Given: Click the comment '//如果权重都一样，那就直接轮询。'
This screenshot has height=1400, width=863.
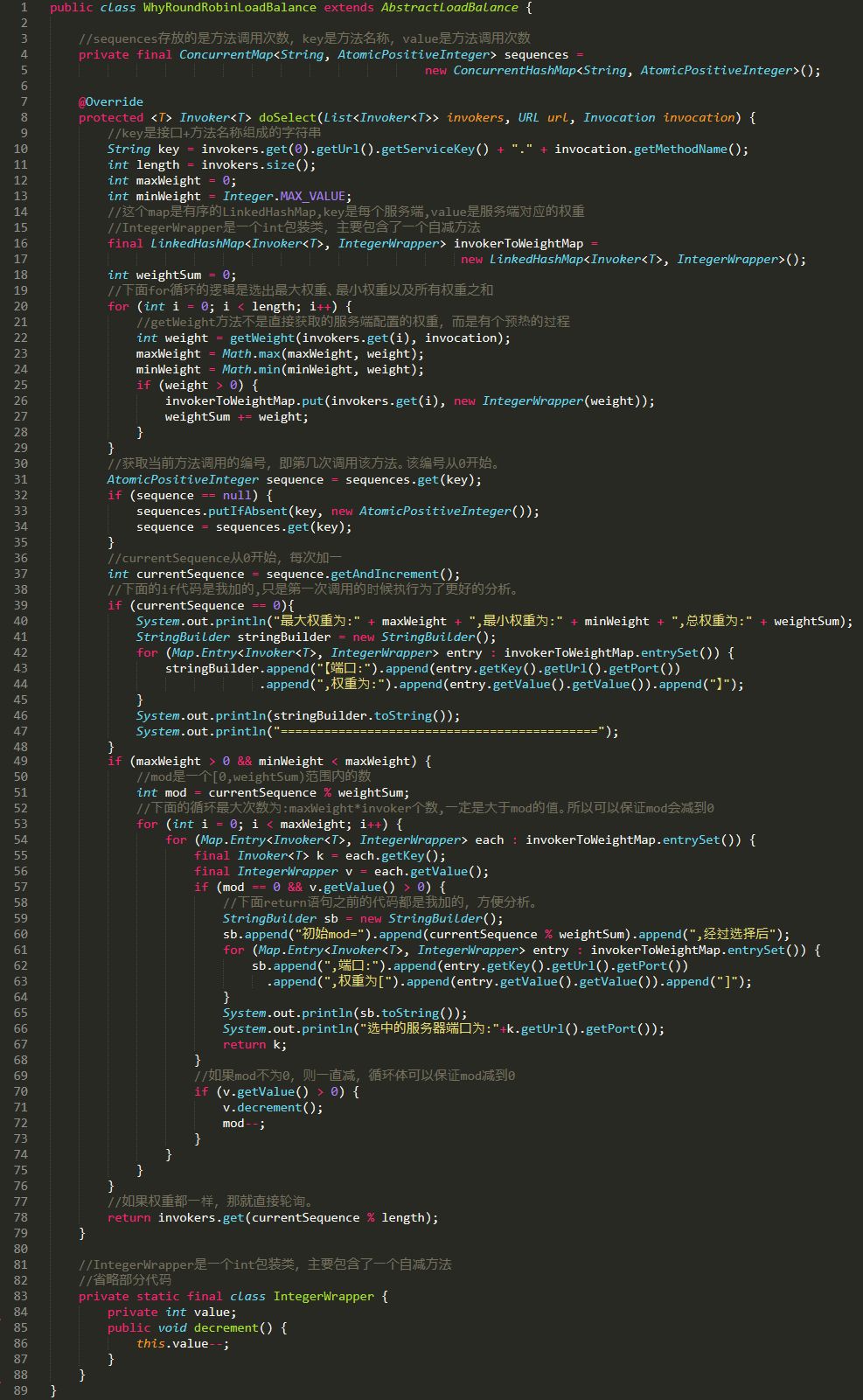Looking at the screenshot, I should coord(210,1201).
